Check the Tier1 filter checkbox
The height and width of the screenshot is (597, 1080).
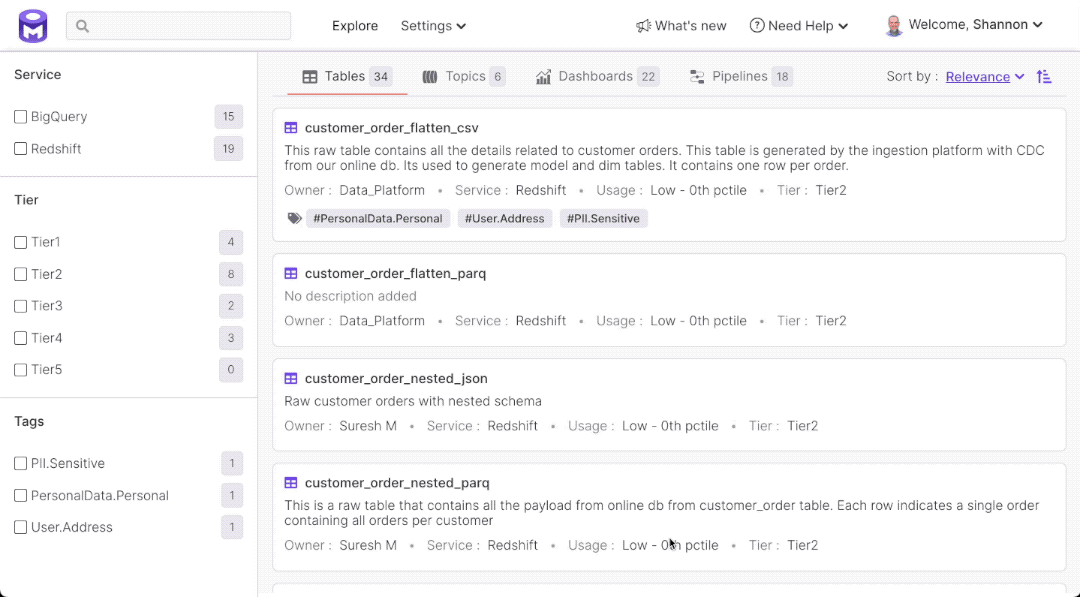pyautogui.click(x=18, y=242)
